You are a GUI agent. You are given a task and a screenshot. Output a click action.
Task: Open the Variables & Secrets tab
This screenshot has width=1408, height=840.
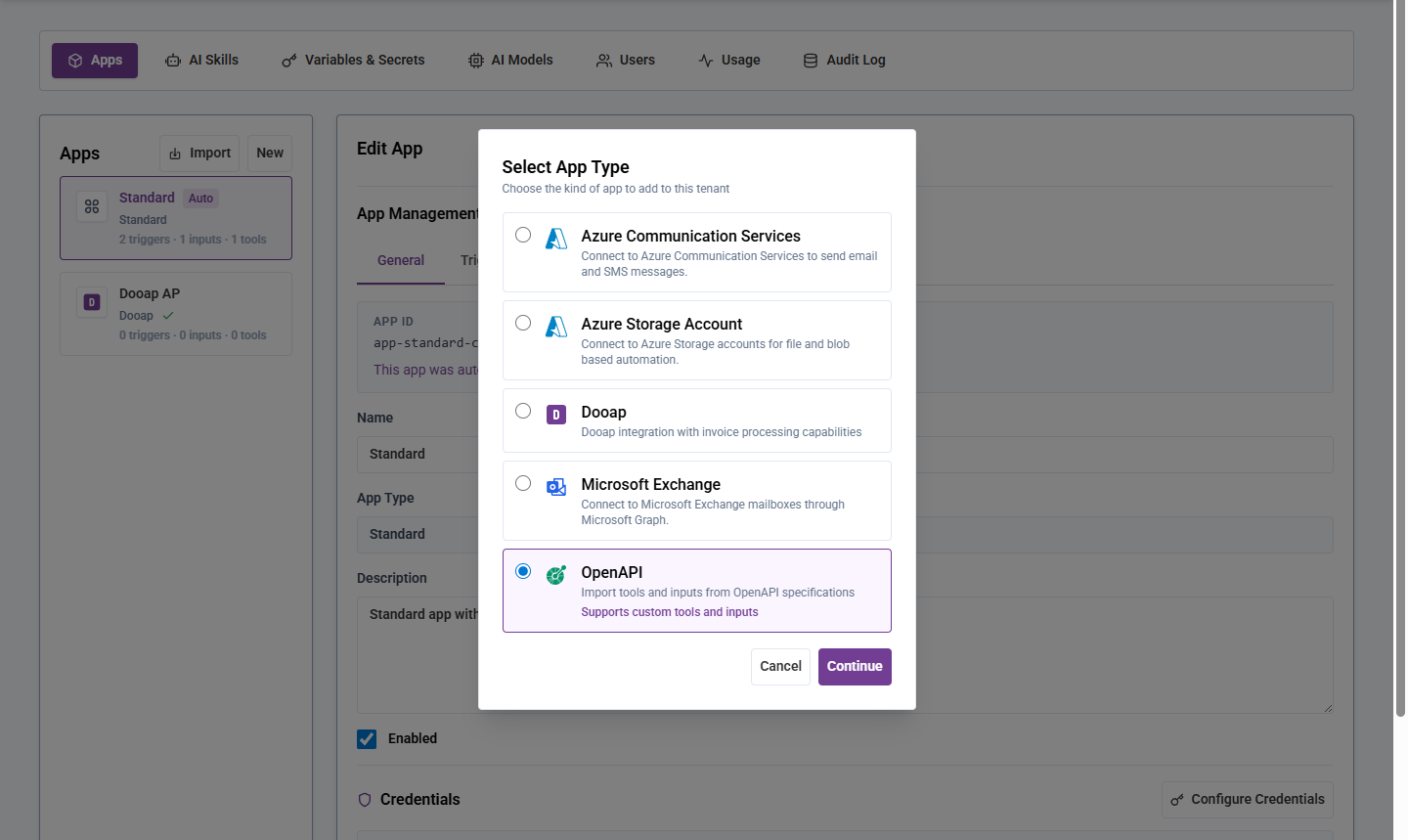coord(353,61)
